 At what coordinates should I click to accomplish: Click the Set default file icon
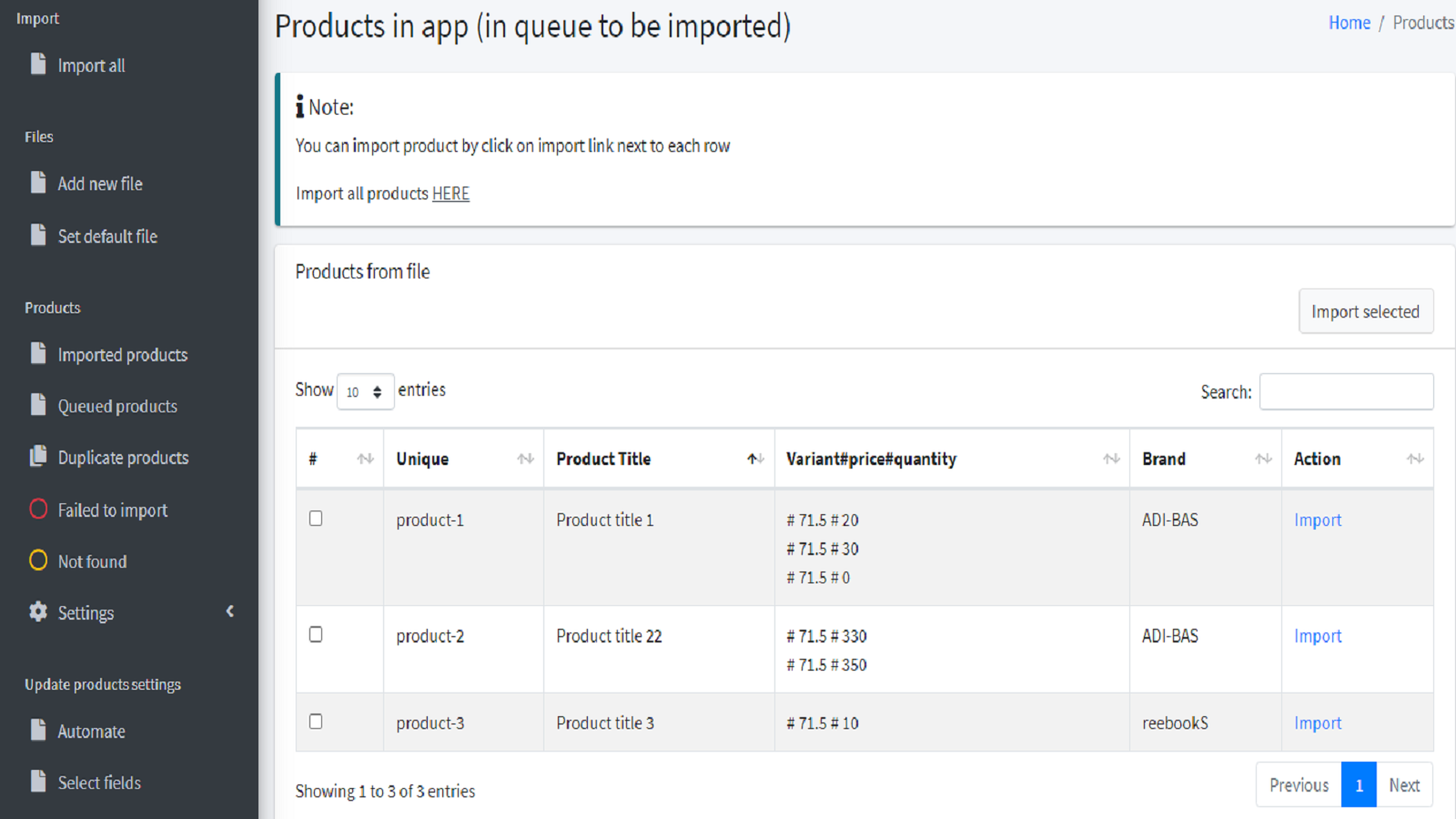[38, 235]
